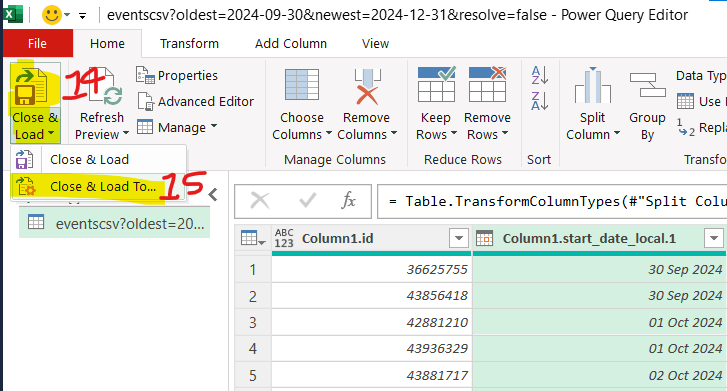This screenshot has width=727, height=391.
Task: Expand Remove Rows dropdown label
Action: coord(487,126)
